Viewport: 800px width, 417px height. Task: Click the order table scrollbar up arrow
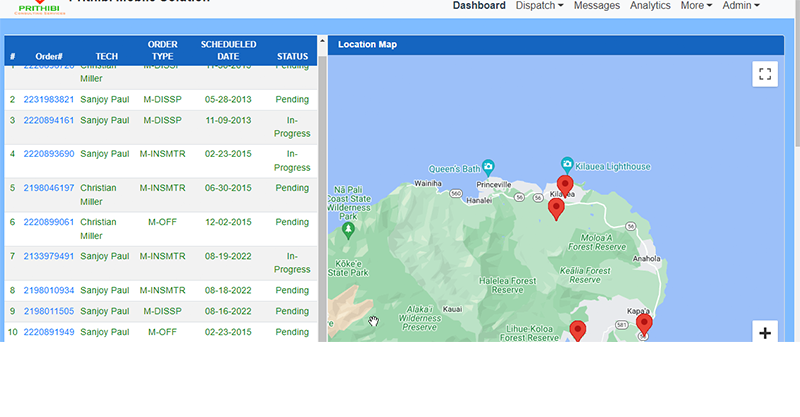click(x=322, y=40)
